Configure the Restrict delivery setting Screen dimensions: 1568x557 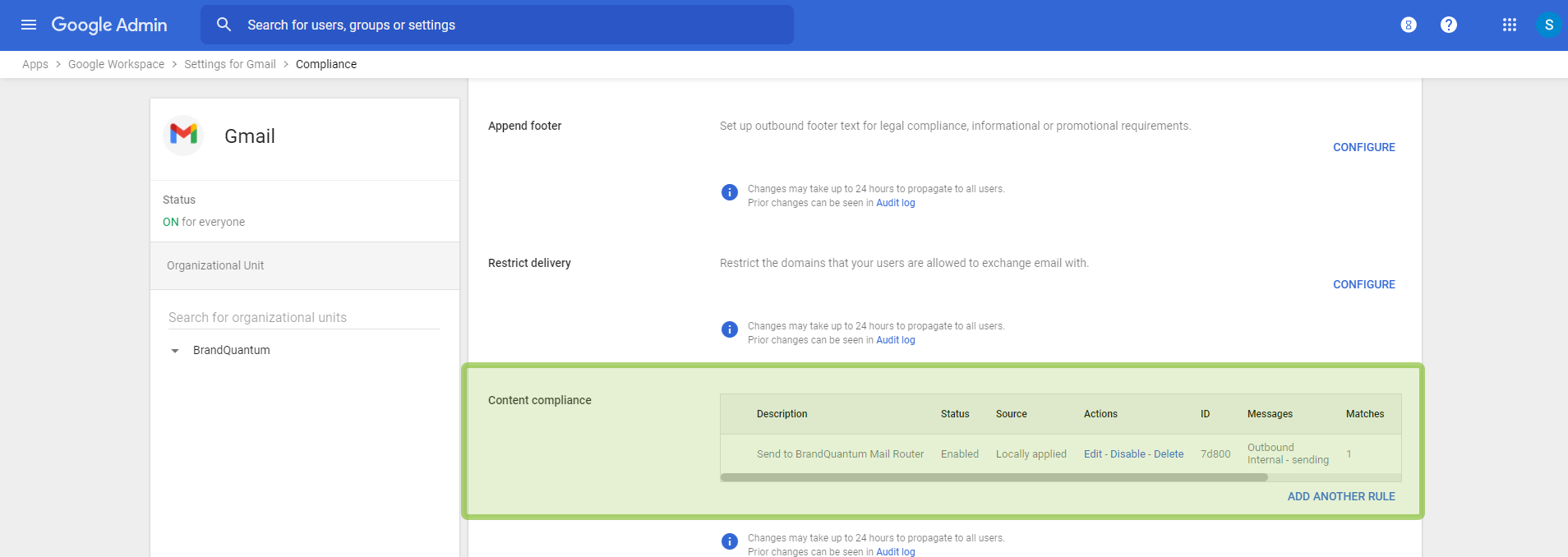(1364, 284)
